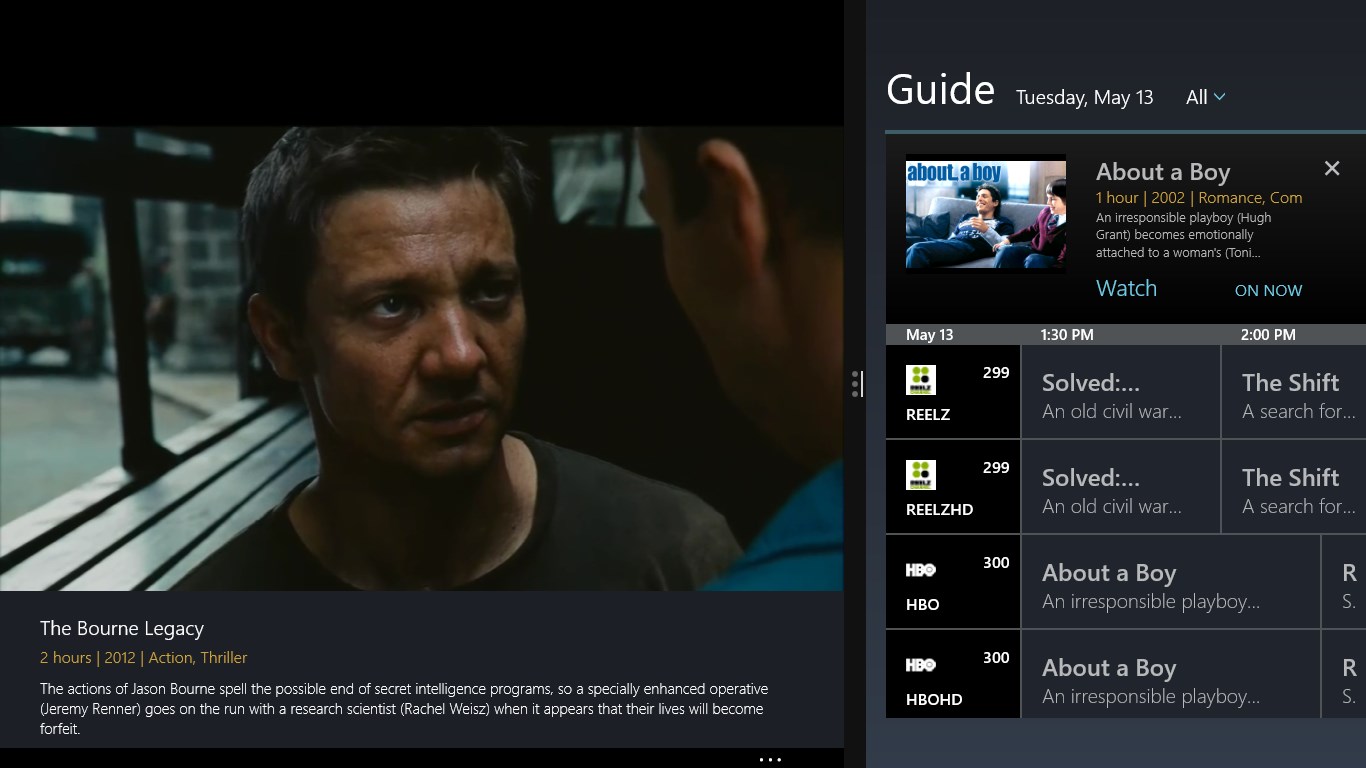Viewport: 1366px width, 768px height.
Task: Dismiss the About a Boy info card
Action: 1332,168
